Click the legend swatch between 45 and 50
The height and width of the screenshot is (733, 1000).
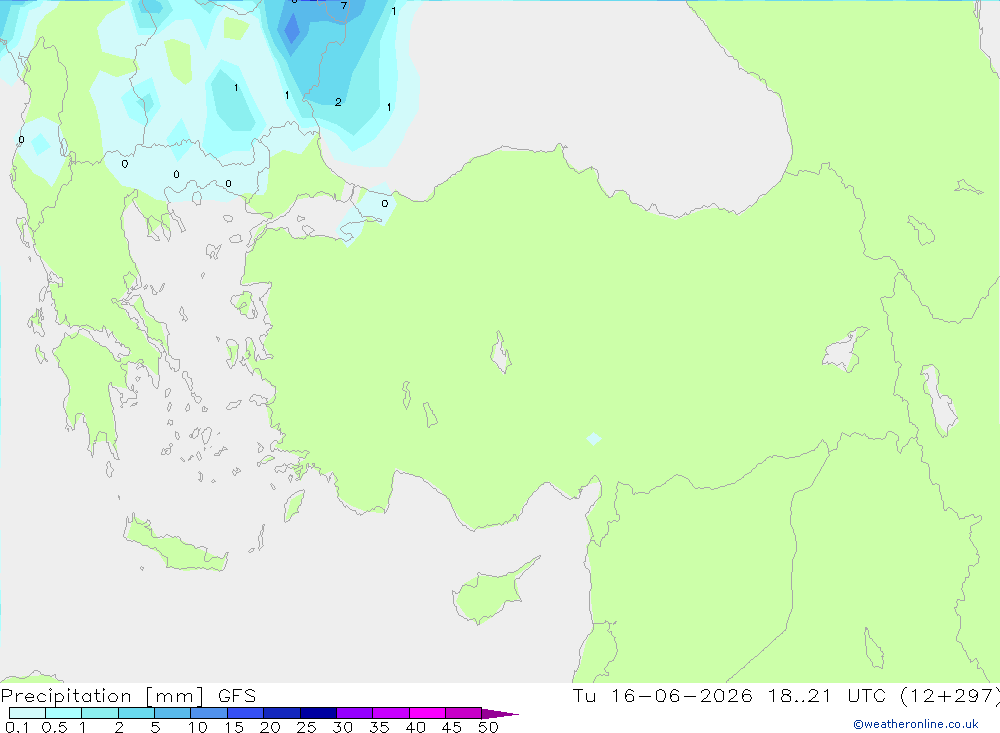(464, 713)
